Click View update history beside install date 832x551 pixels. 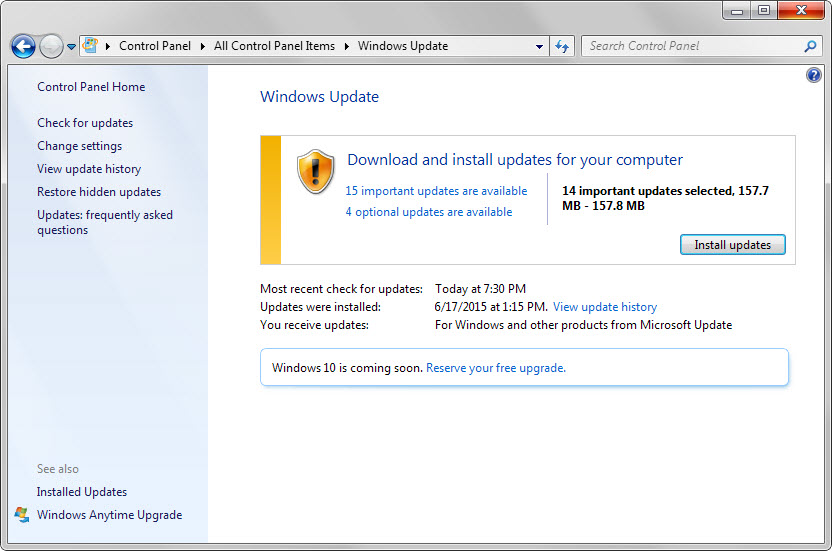click(605, 307)
